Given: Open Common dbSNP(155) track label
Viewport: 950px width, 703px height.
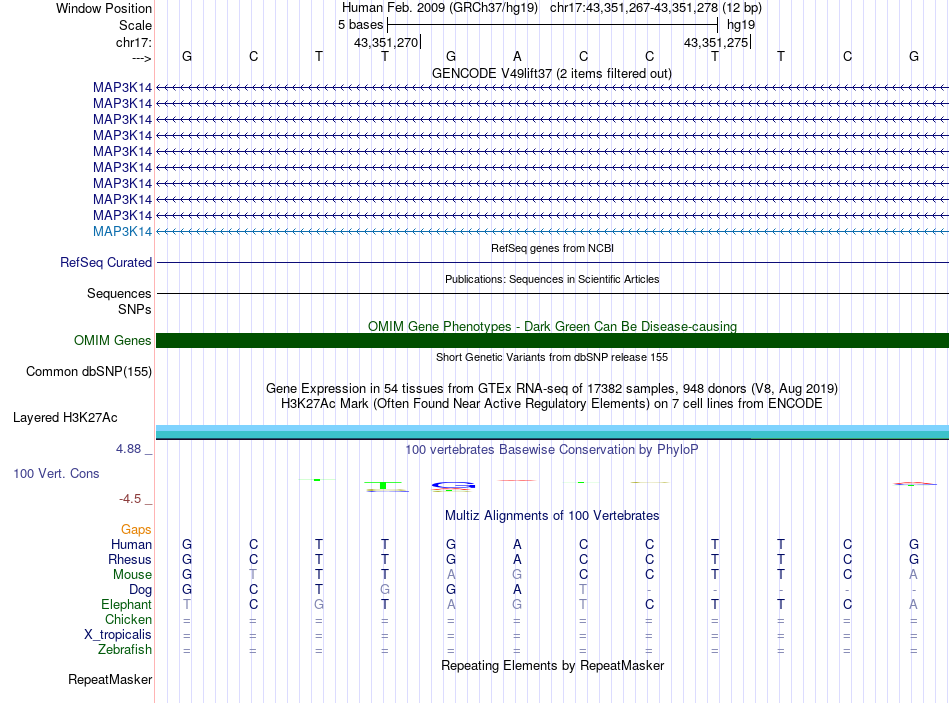Looking at the screenshot, I should pos(89,371).
